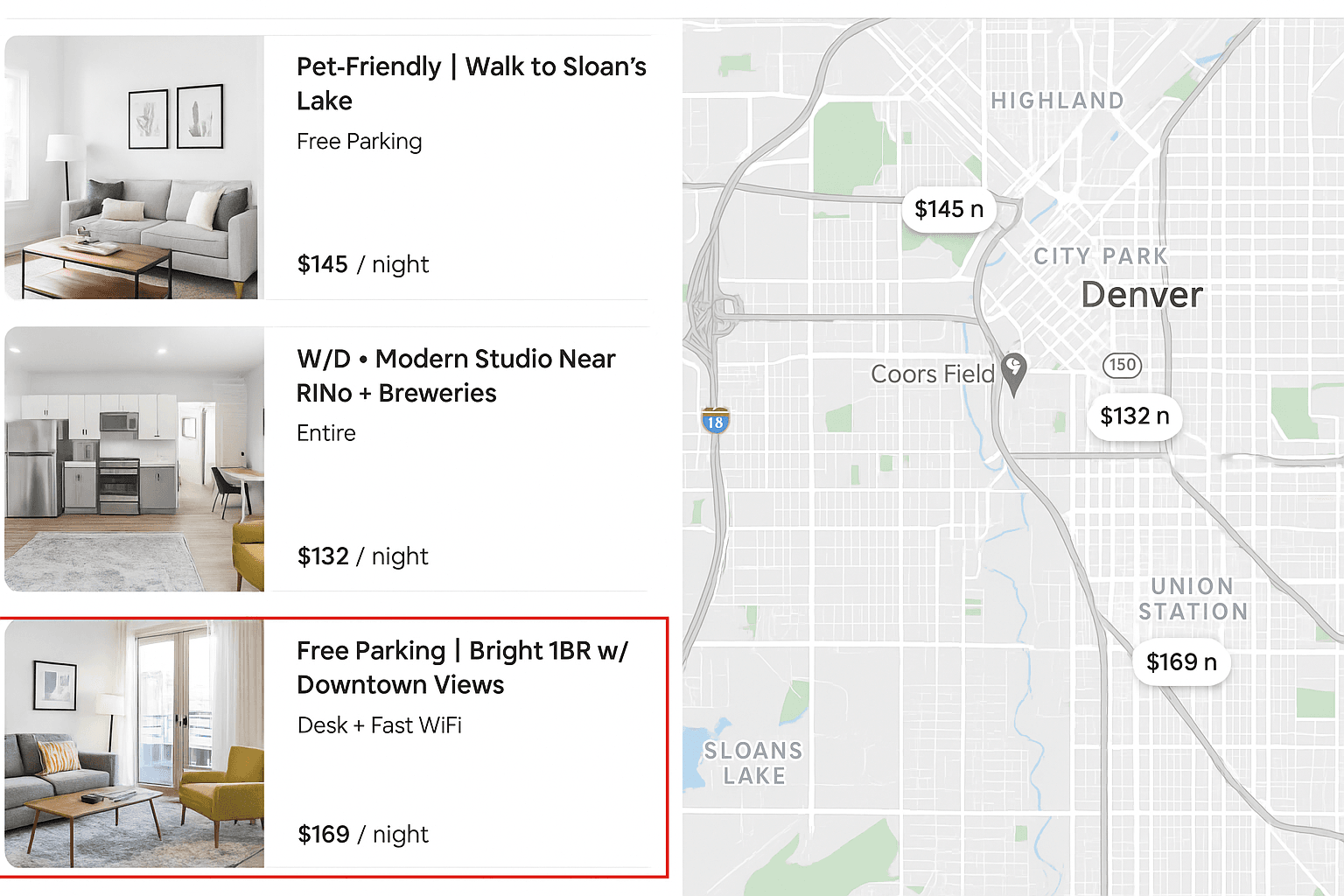Select the $132 price bubble on the map
1344x896 pixels.
(x=1134, y=416)
